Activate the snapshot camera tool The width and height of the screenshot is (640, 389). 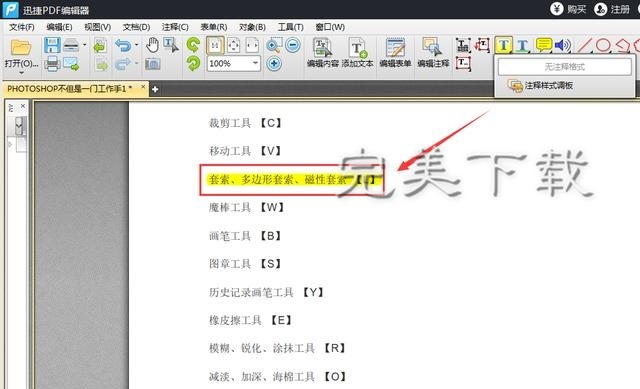153,64
